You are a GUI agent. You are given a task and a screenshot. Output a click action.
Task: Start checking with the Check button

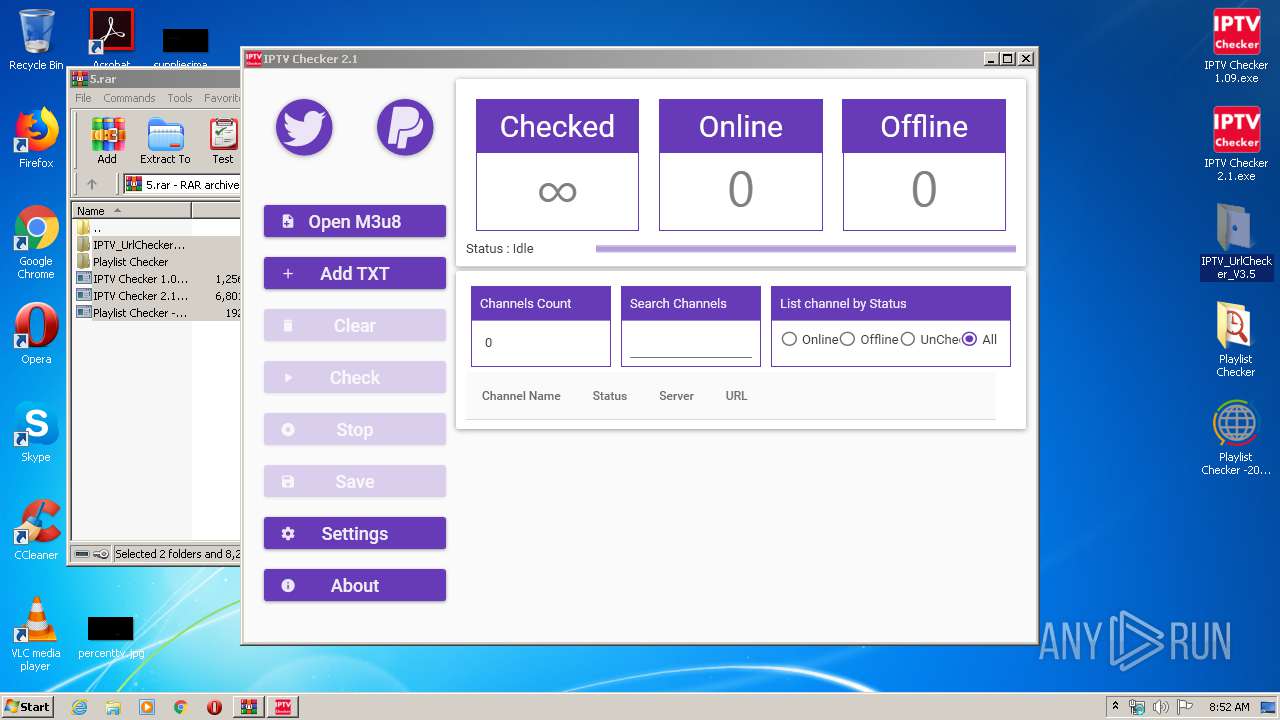[x=355, y=377]
